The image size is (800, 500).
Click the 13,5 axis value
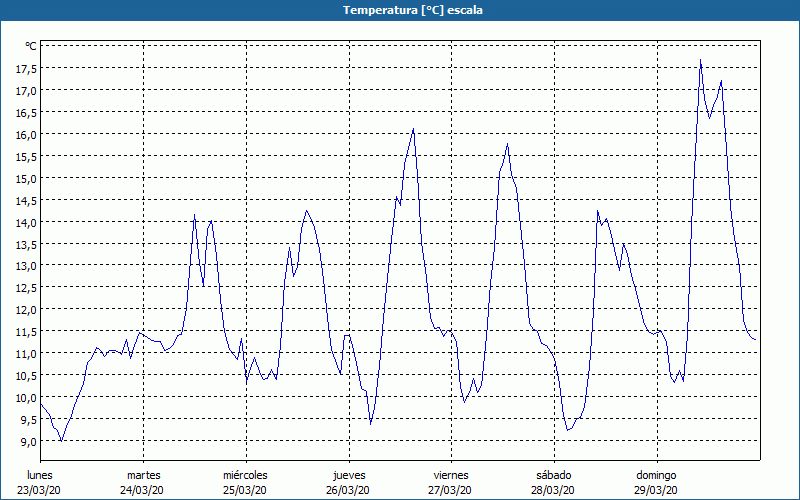click(x=26, y=244)
